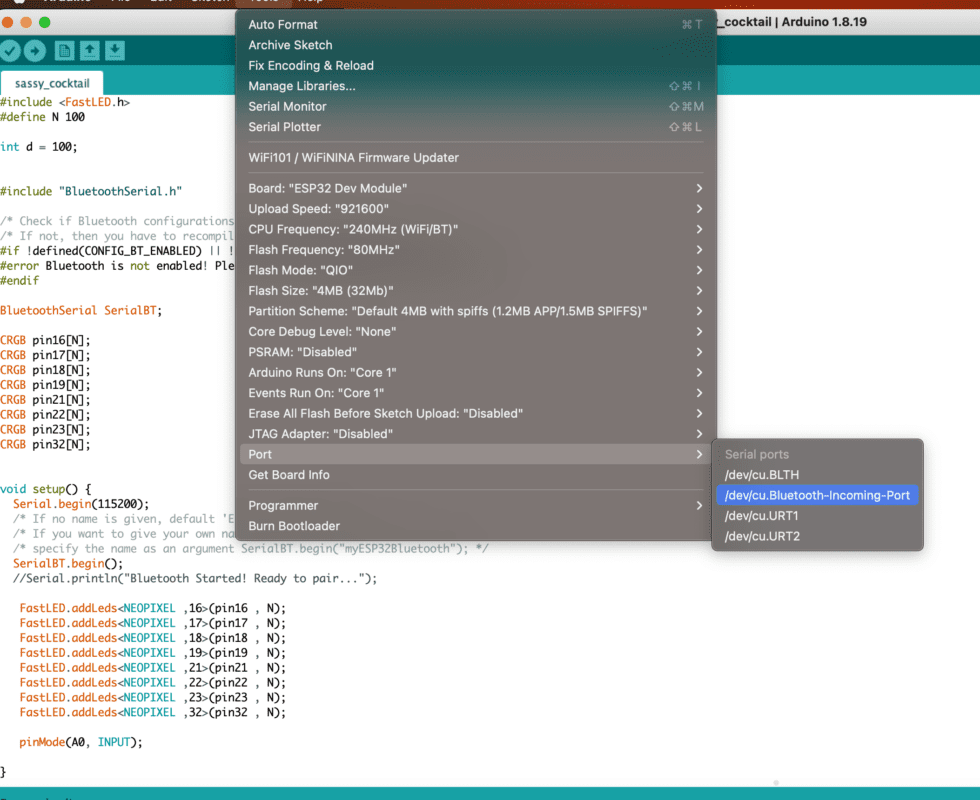Click the New sketch page icon
980x800 pixels.
[x=64, y=51]
